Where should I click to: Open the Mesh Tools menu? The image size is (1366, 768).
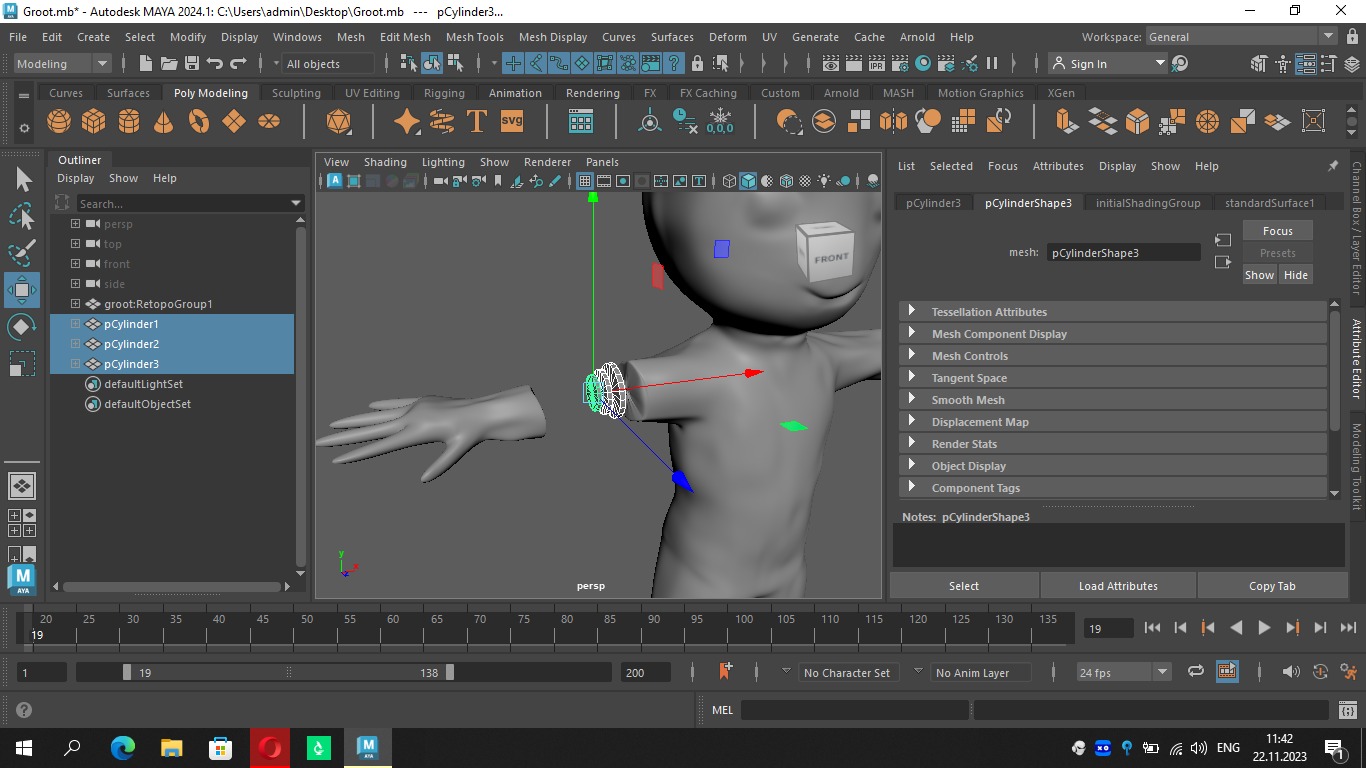coord(474,37)
